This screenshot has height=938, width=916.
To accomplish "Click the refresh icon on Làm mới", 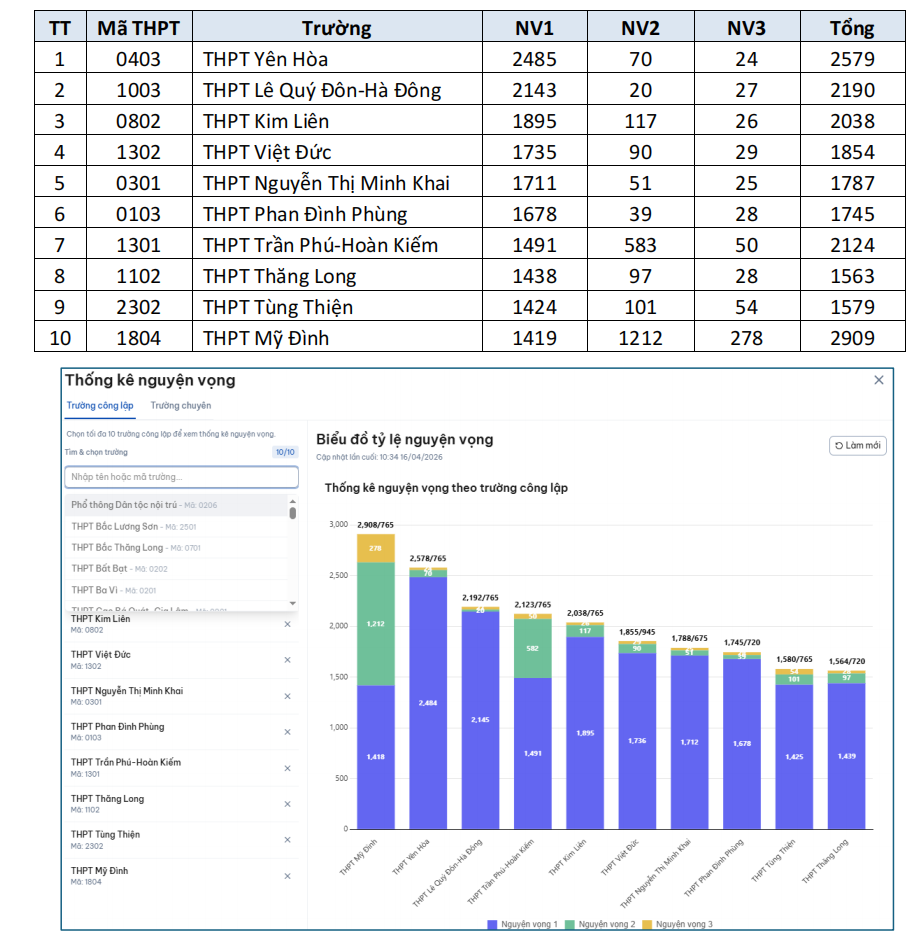I will (x=840, y=447).
